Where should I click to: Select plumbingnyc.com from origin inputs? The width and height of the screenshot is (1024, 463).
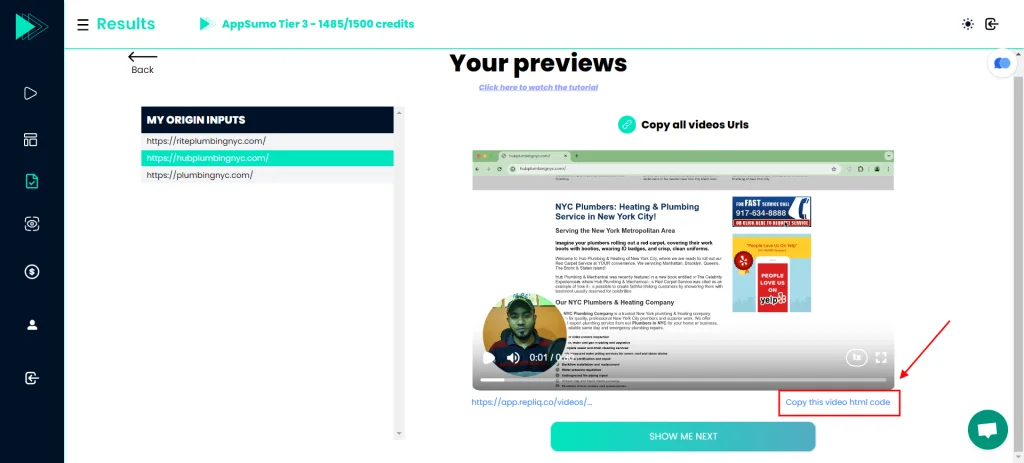pos(200,175)
